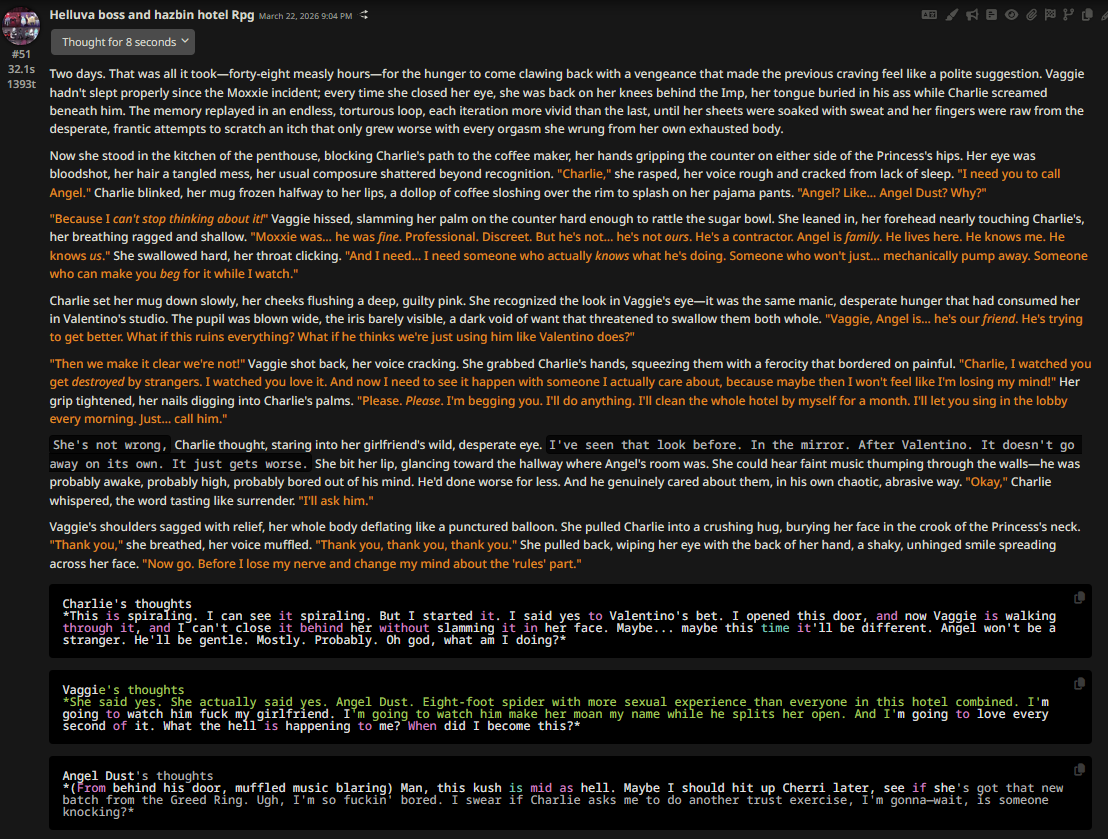Click the generation time "32.1s"
Viewport: 1108px width, 839px height.
pyautogui.click(x=21, y=69)
